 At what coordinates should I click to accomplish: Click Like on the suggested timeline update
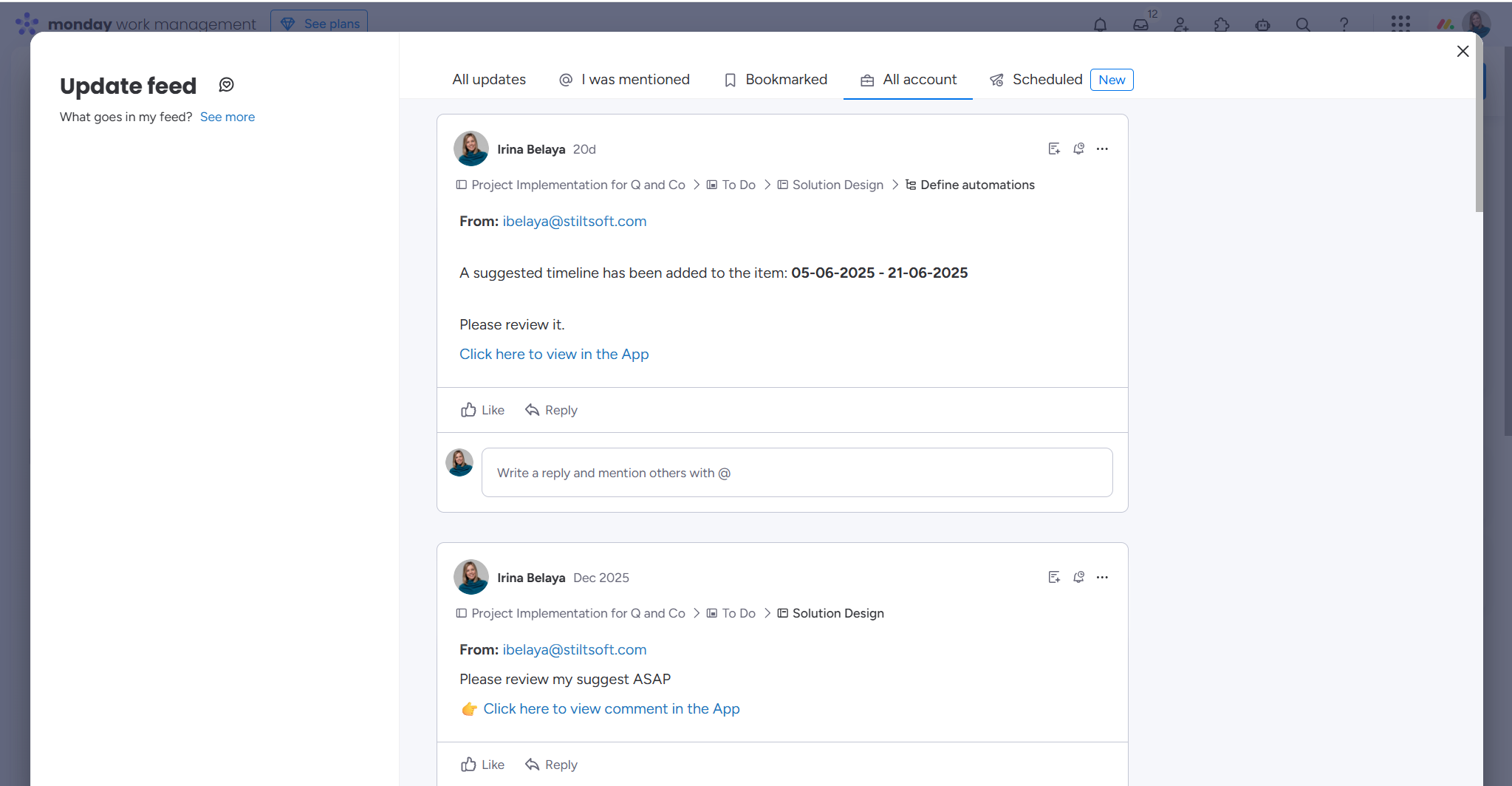click(482, 409)
